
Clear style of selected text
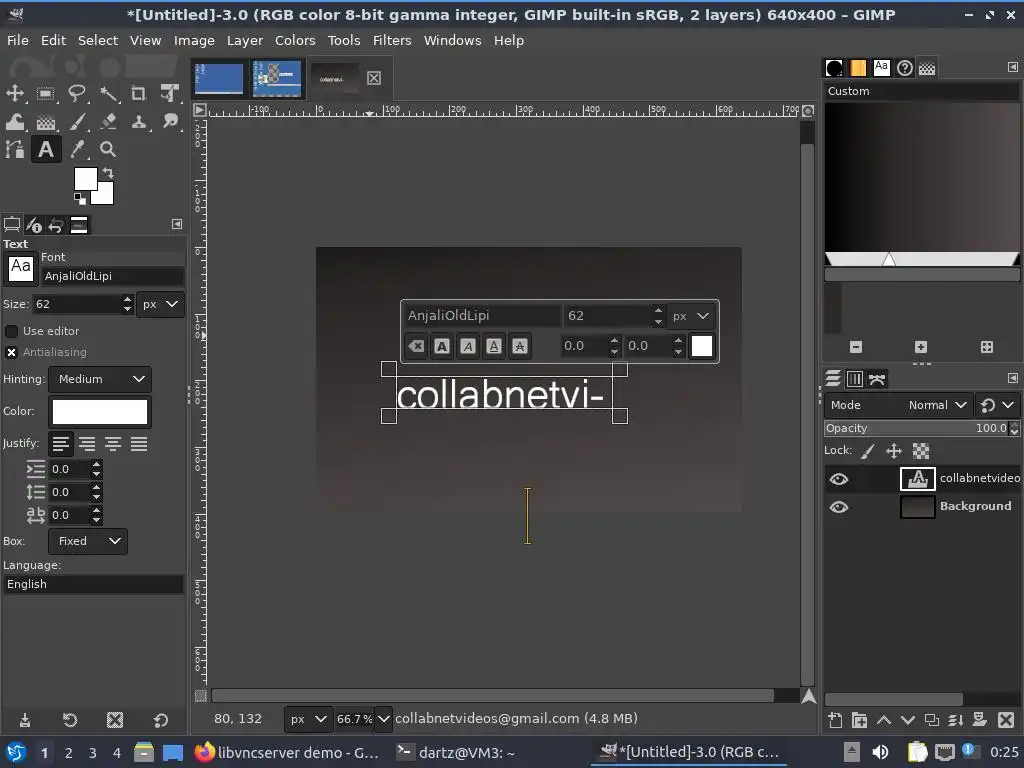click(416, 346)
